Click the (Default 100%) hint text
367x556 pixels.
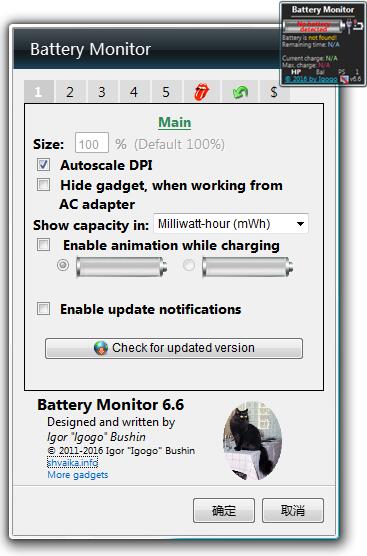pos(179,144)
